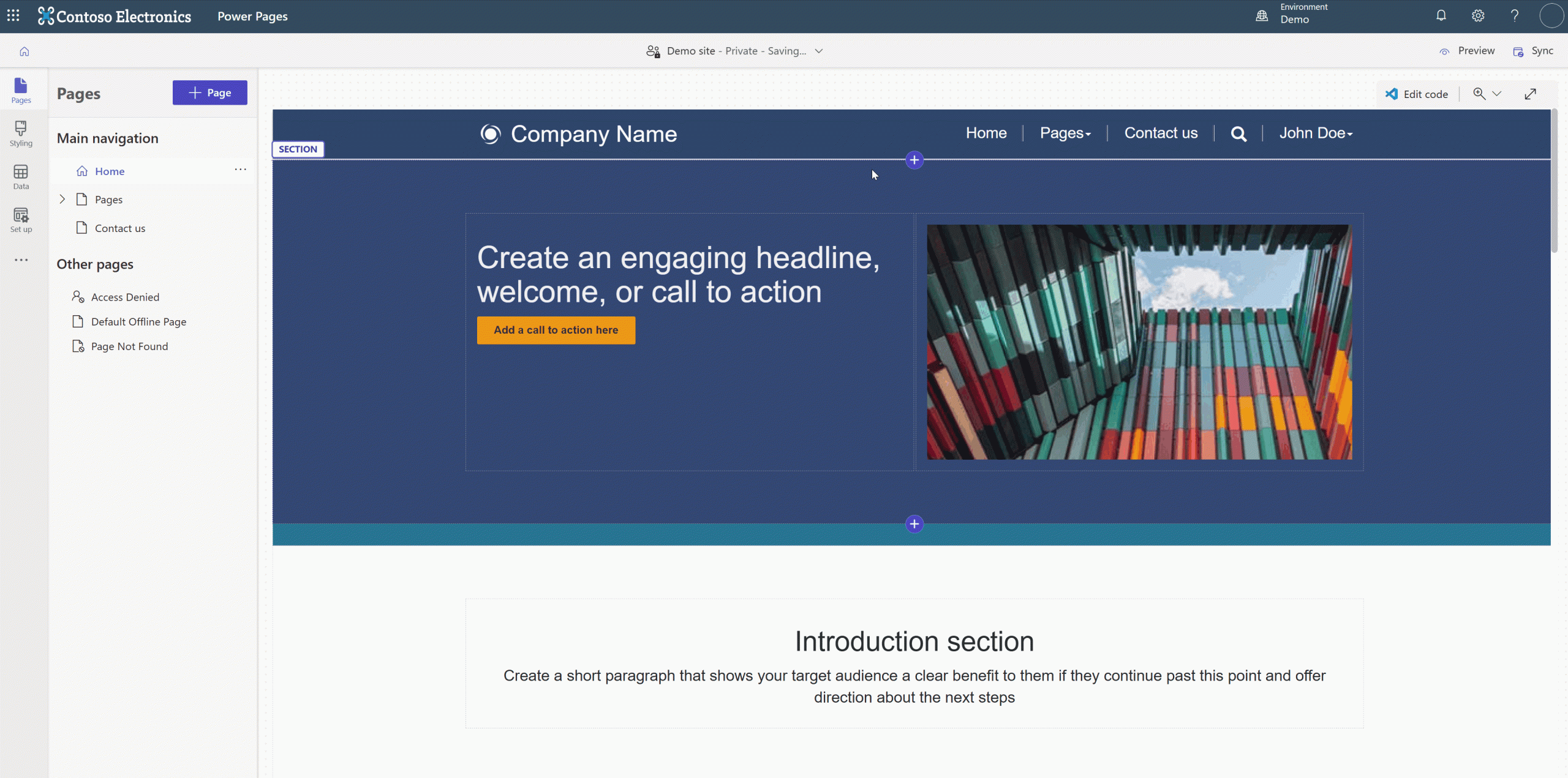Open the notifications bell
Screen dimensions: 1568x778
coord(1441,15)
